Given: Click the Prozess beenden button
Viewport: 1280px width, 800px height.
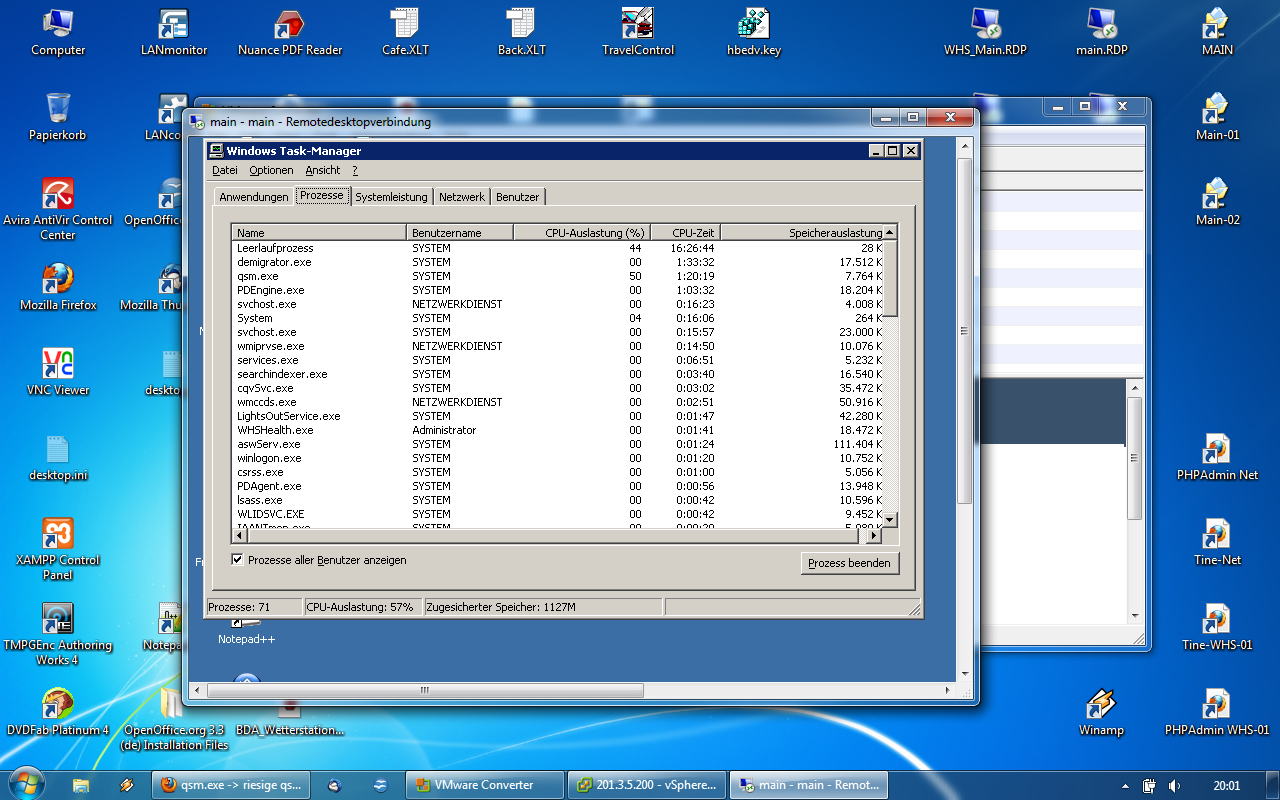Looking at the screenshot, I should tap(849, 563).
